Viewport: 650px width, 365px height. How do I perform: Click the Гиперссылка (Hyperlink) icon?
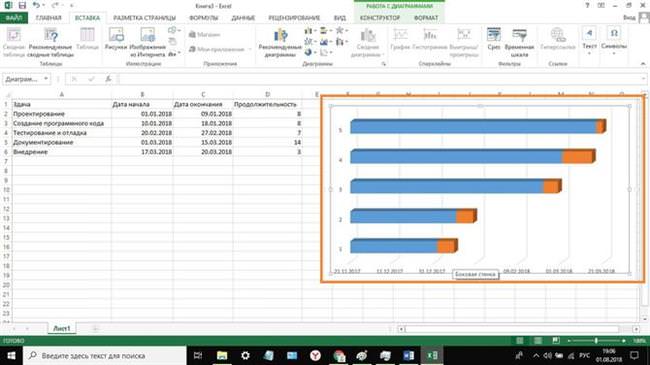558,39
